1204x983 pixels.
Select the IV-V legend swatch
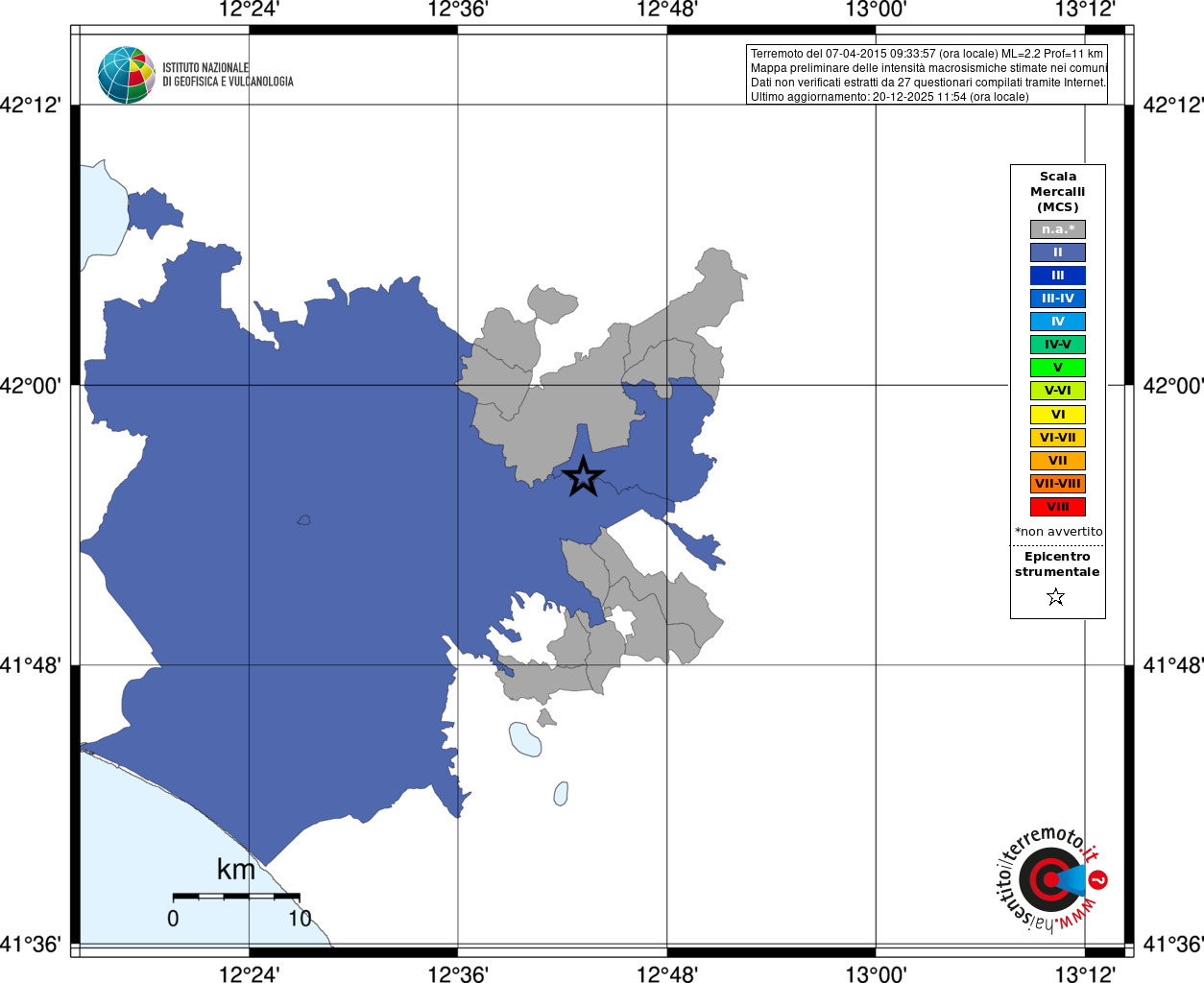coord(1058,345)
